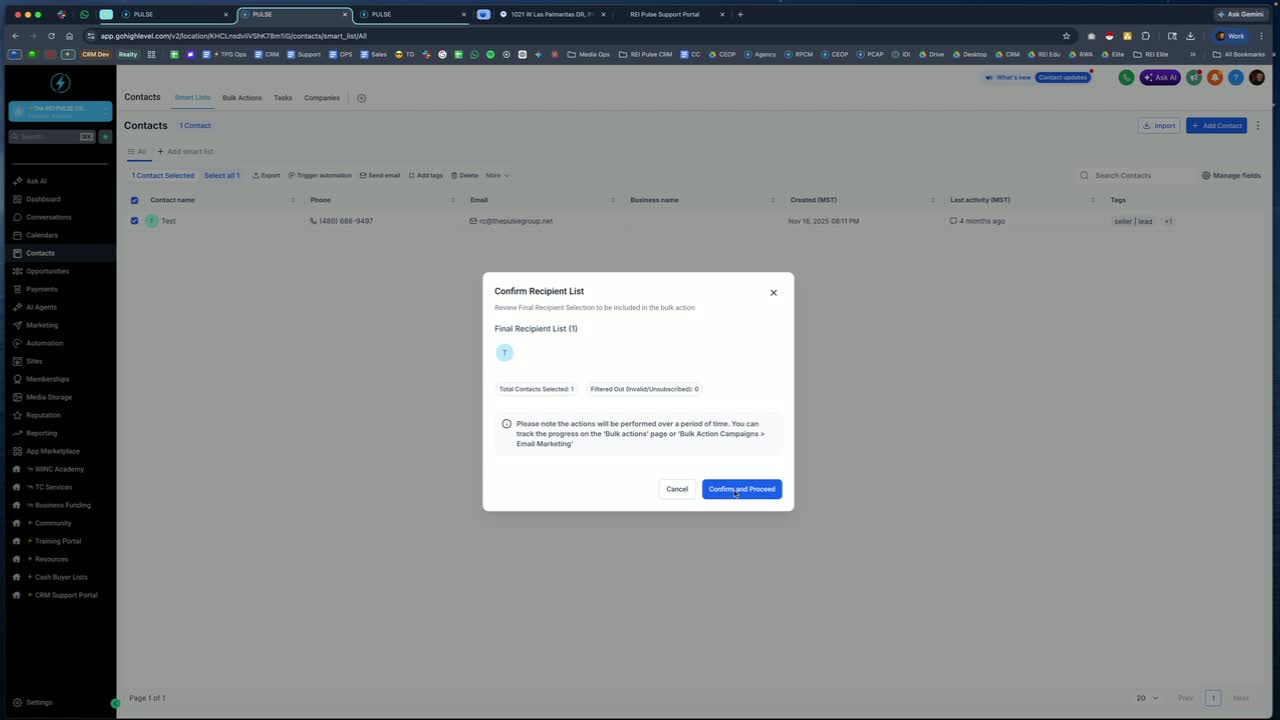Click the sidebar Search box
Screen dimensions: 1280x720
pos(52,136)
